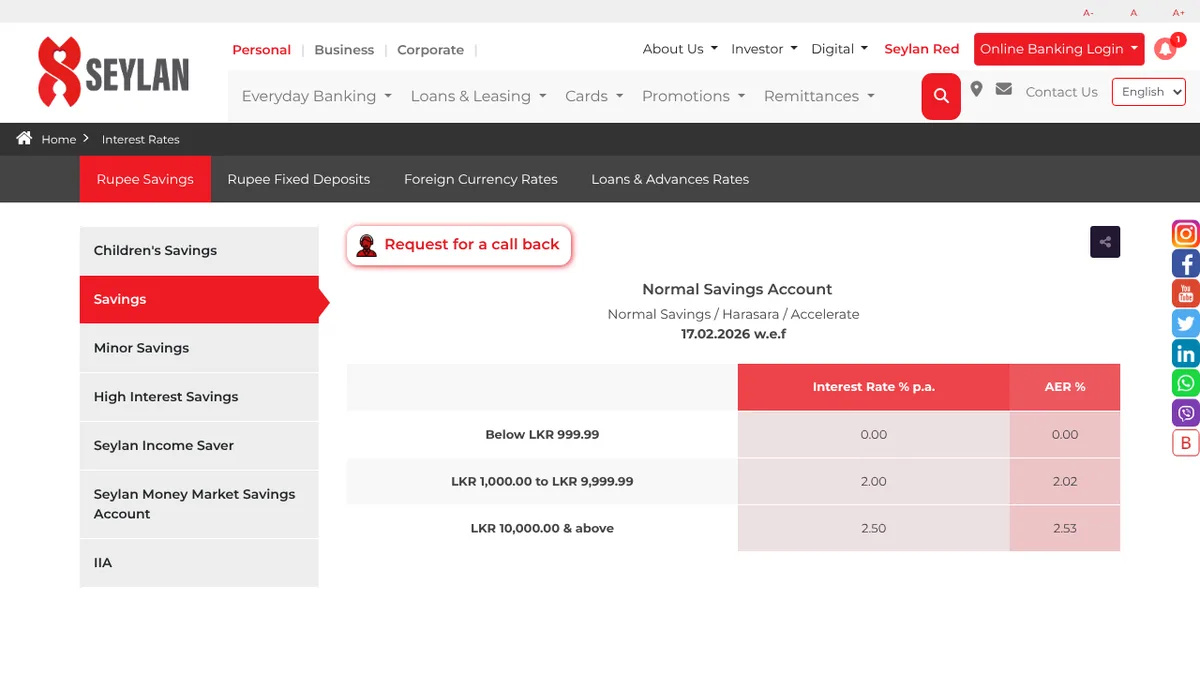Image resolution: width=1200 pixels, height=675 pixels.
Task: Click the Interest Rate % p.a. header
Action: [874, 387]
